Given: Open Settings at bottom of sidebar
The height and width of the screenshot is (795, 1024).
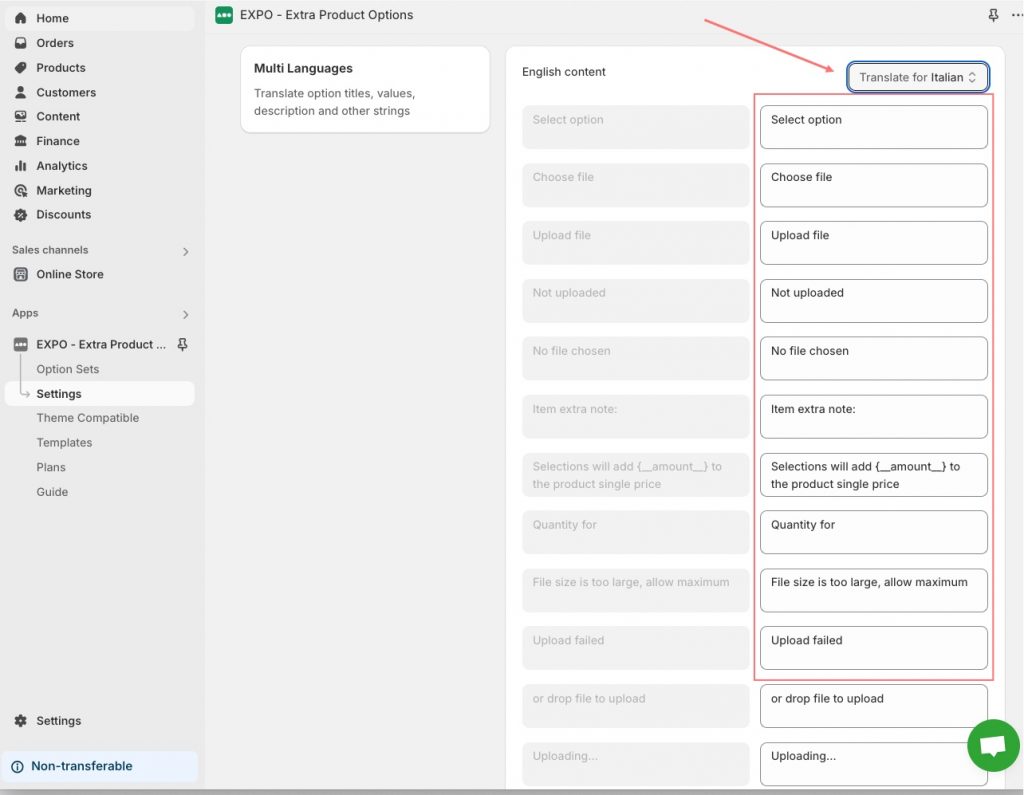Looking at the screenshot, I should (x=59, y=721).
